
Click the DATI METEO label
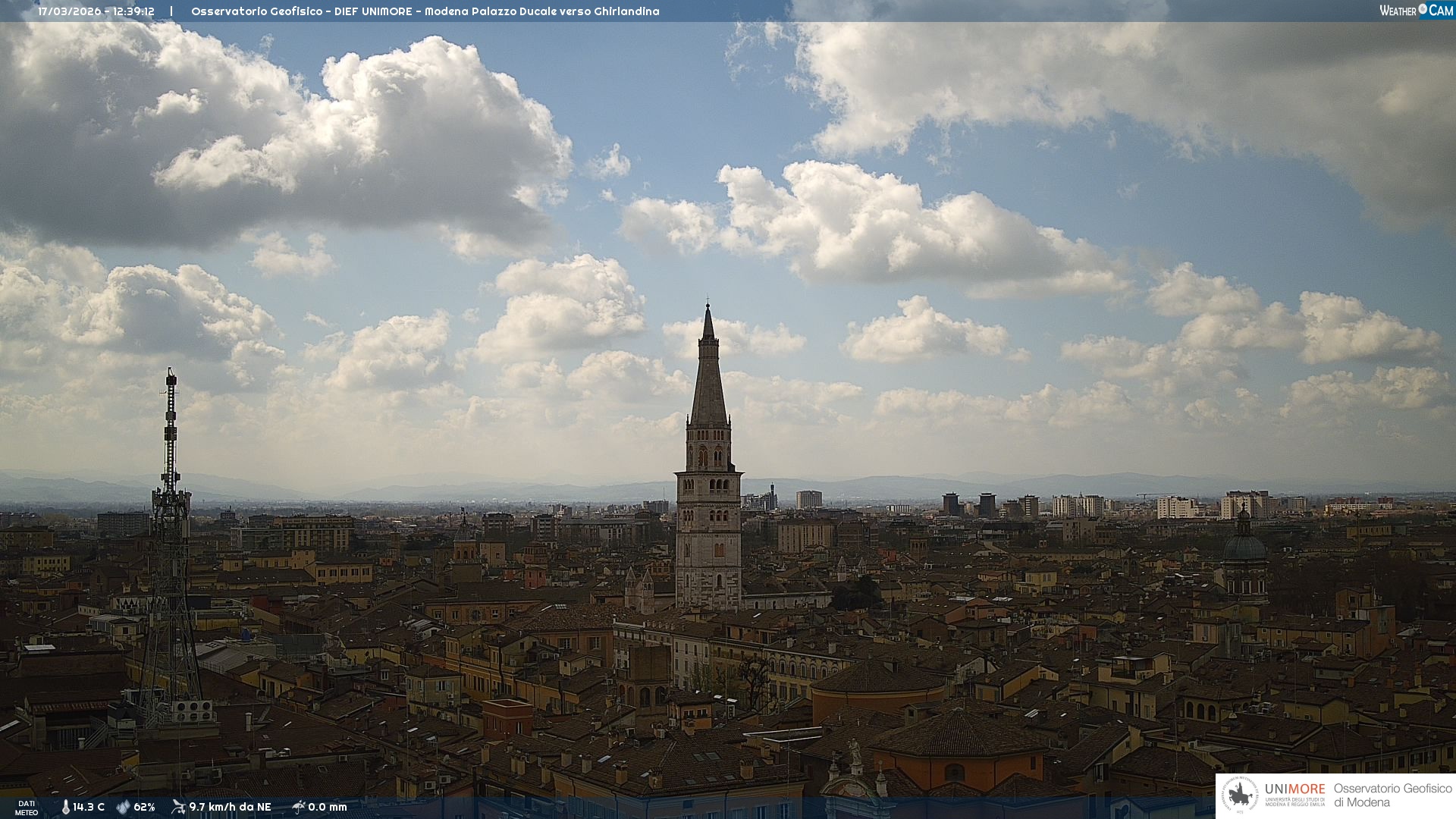26,808
